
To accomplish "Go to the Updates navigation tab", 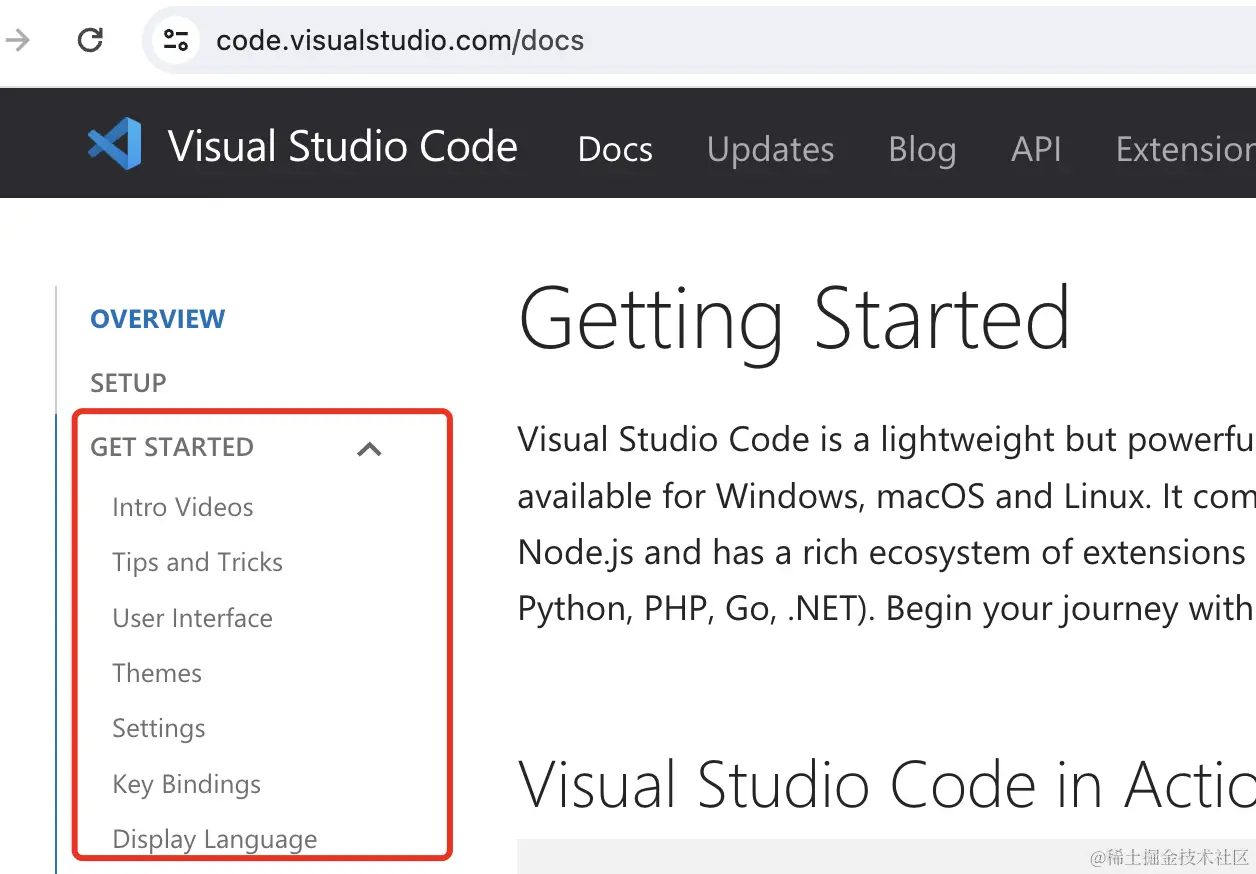I will [x=770, y=149].
